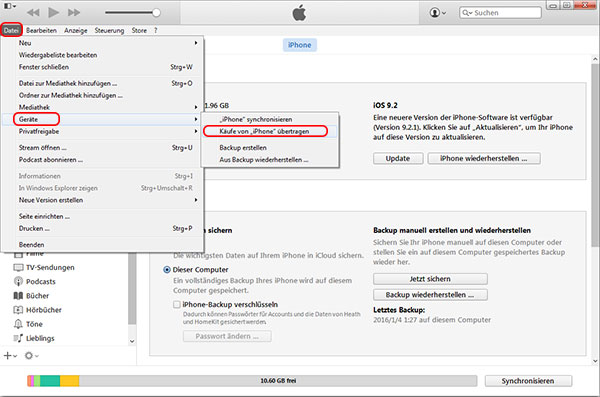Open the ? help menu
The width and height of the screenshot is (600, 397).
pyautogui.click(x=155, y=30)
